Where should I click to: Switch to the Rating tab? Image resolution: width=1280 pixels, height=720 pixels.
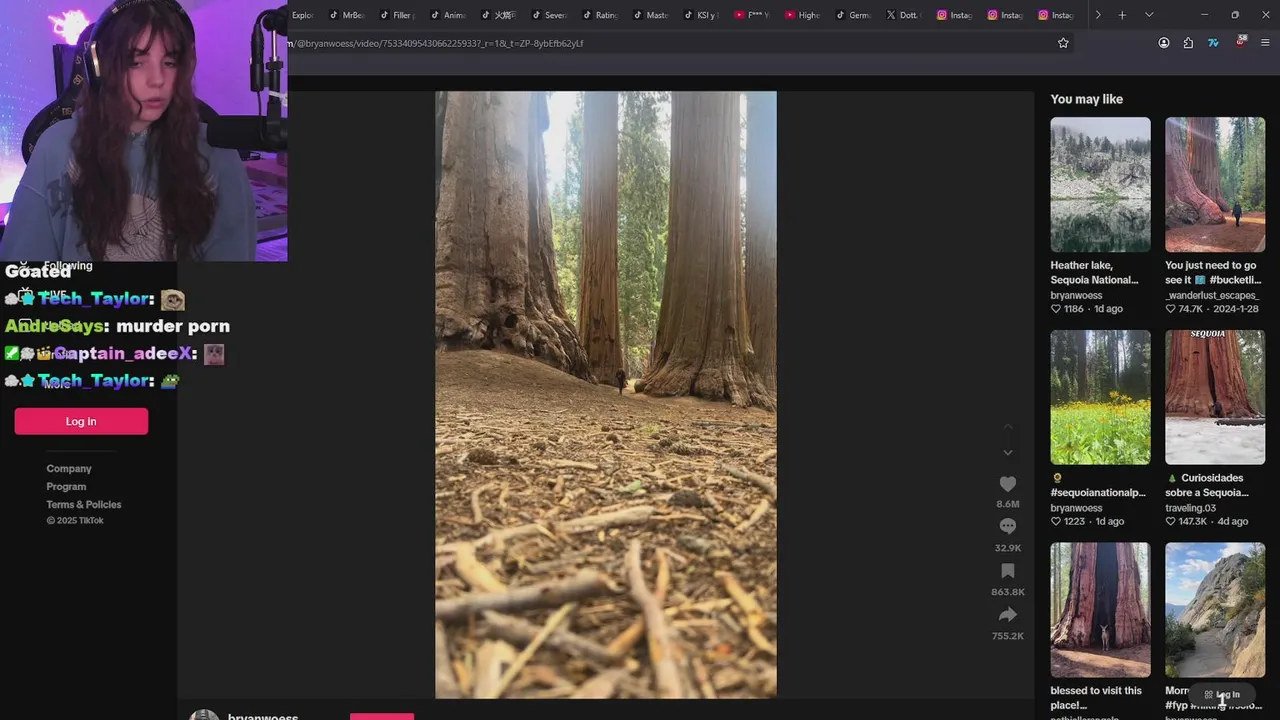point(601,15)
